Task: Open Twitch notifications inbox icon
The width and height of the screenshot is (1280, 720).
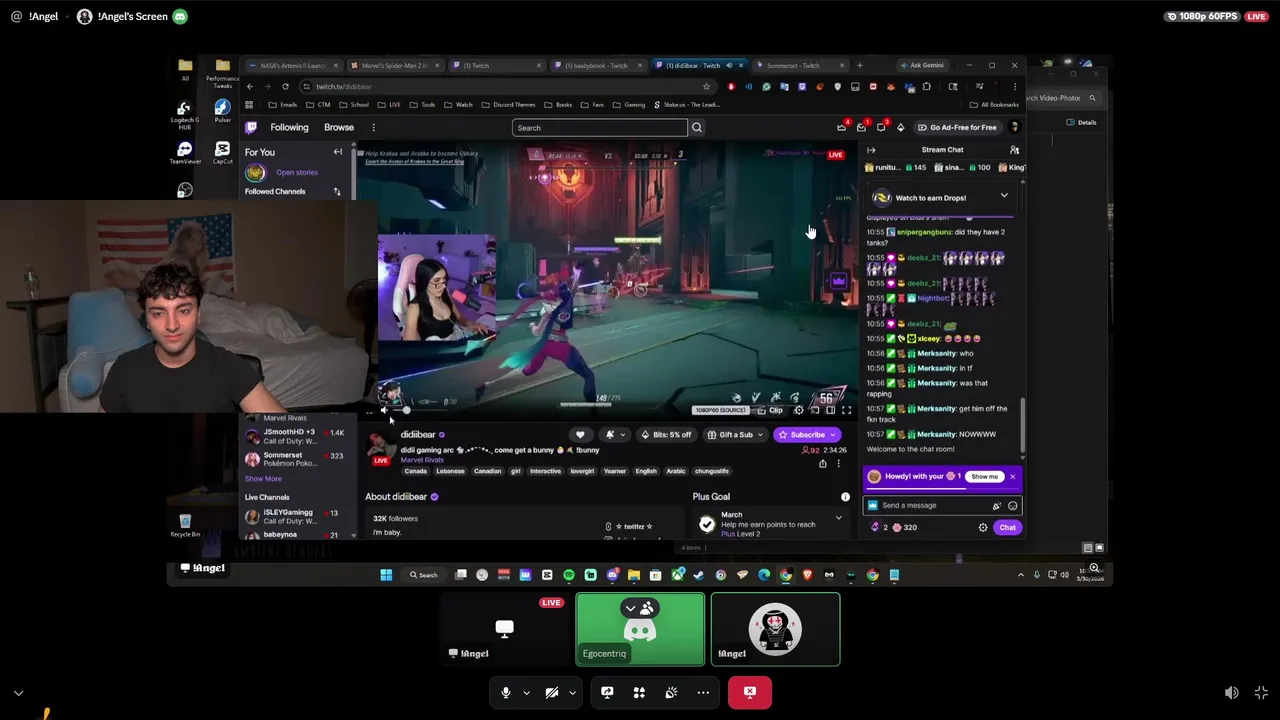Action: [x=861, y=127]
